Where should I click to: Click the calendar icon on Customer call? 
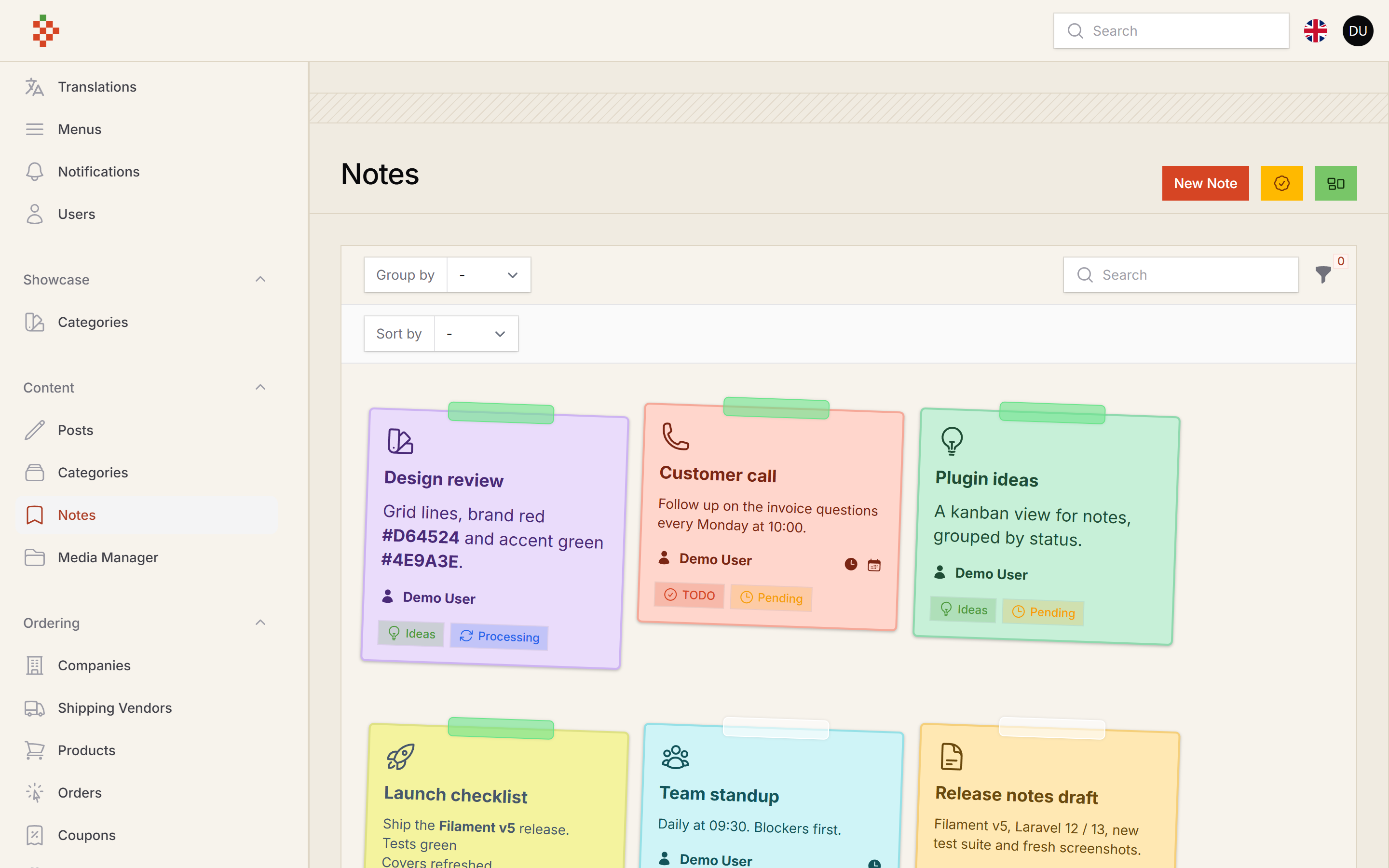(x=873, y=565)
